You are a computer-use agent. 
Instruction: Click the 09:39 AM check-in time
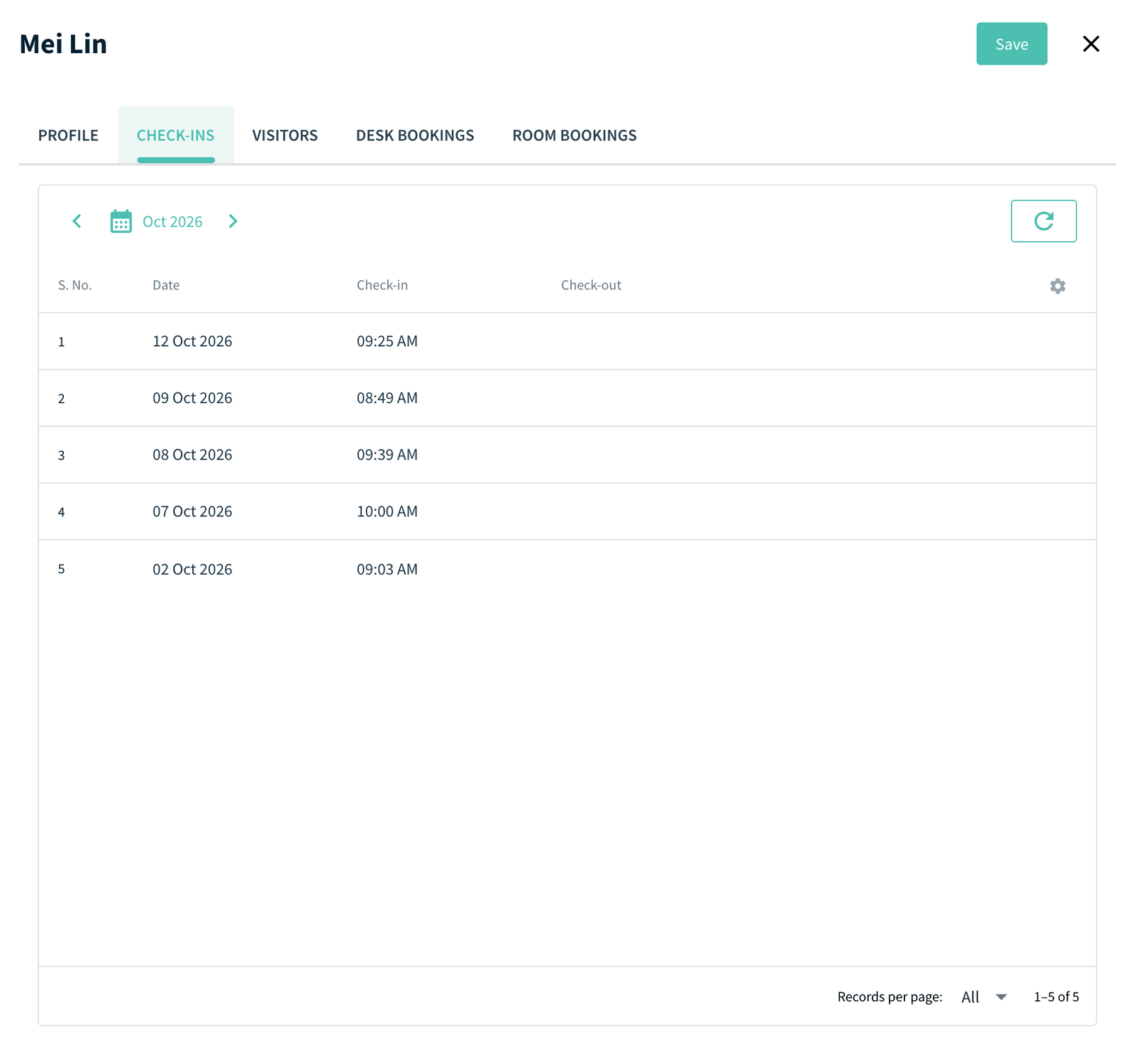coord(387,455)
